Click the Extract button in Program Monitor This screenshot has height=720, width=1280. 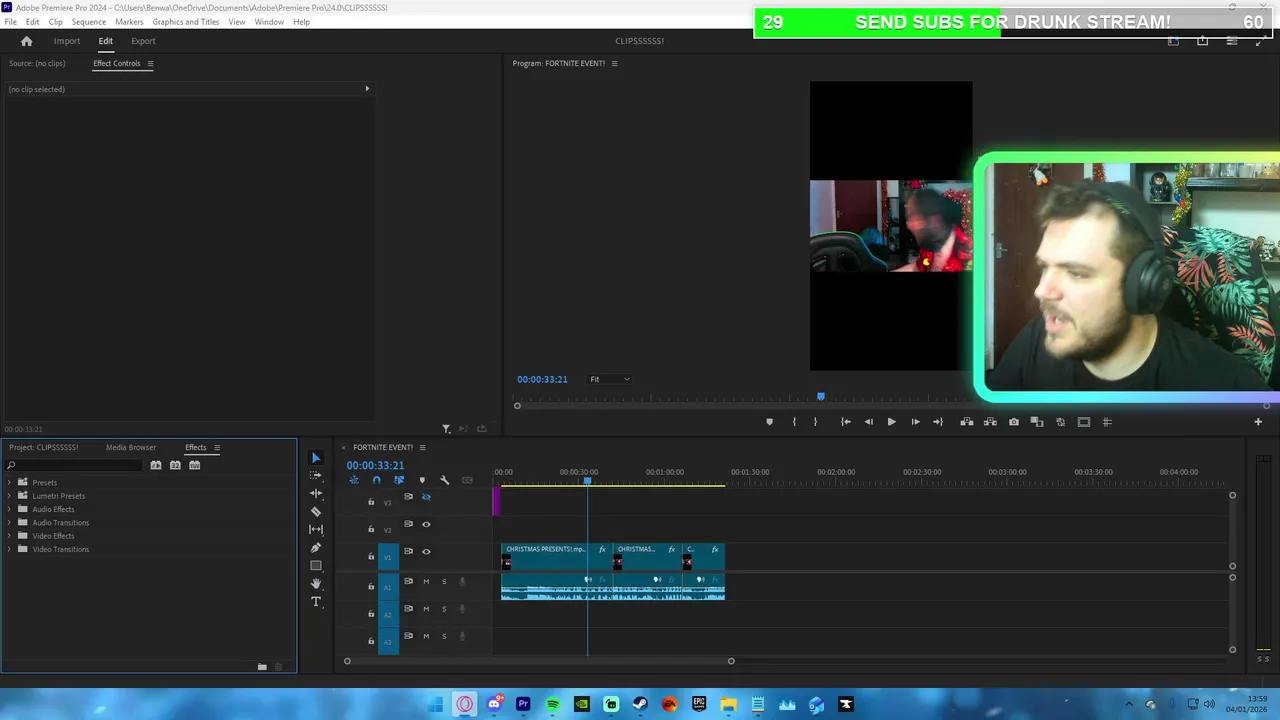(990, 422)
